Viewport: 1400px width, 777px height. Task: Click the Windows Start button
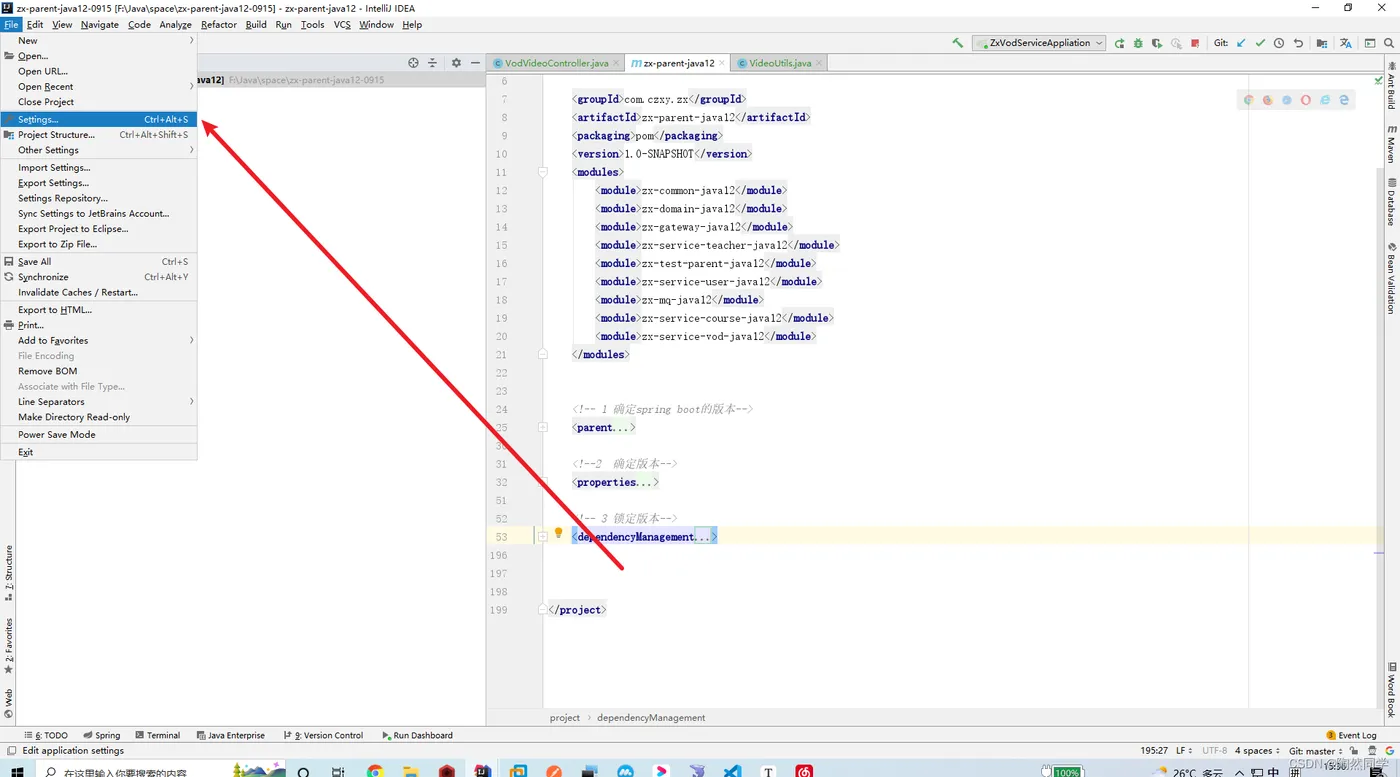tap(17, 771)
